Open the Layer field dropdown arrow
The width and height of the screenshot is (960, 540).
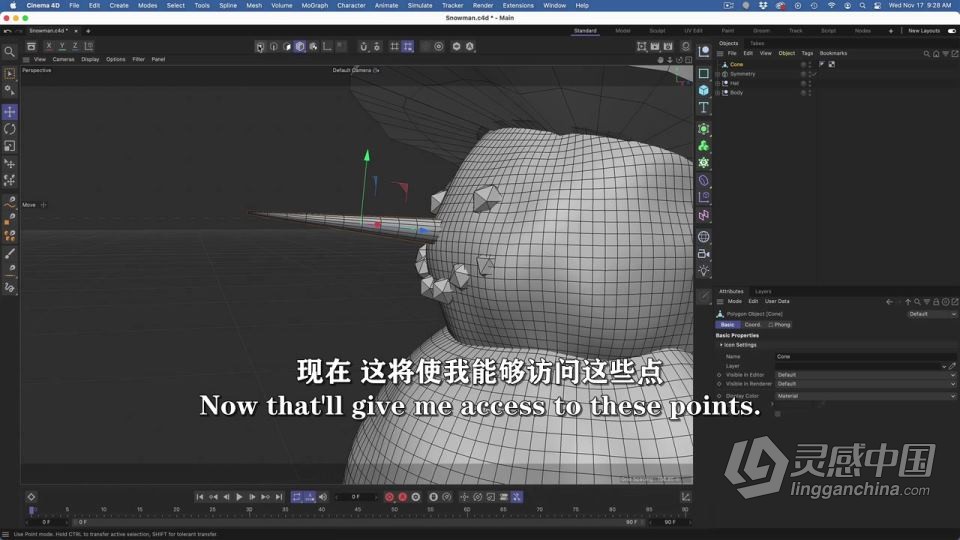point(944,366)
